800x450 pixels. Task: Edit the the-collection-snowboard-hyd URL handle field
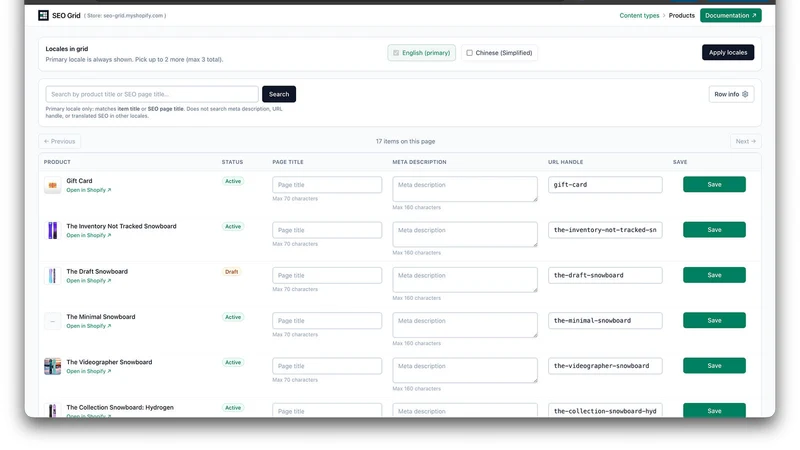[x=605, y=411]
